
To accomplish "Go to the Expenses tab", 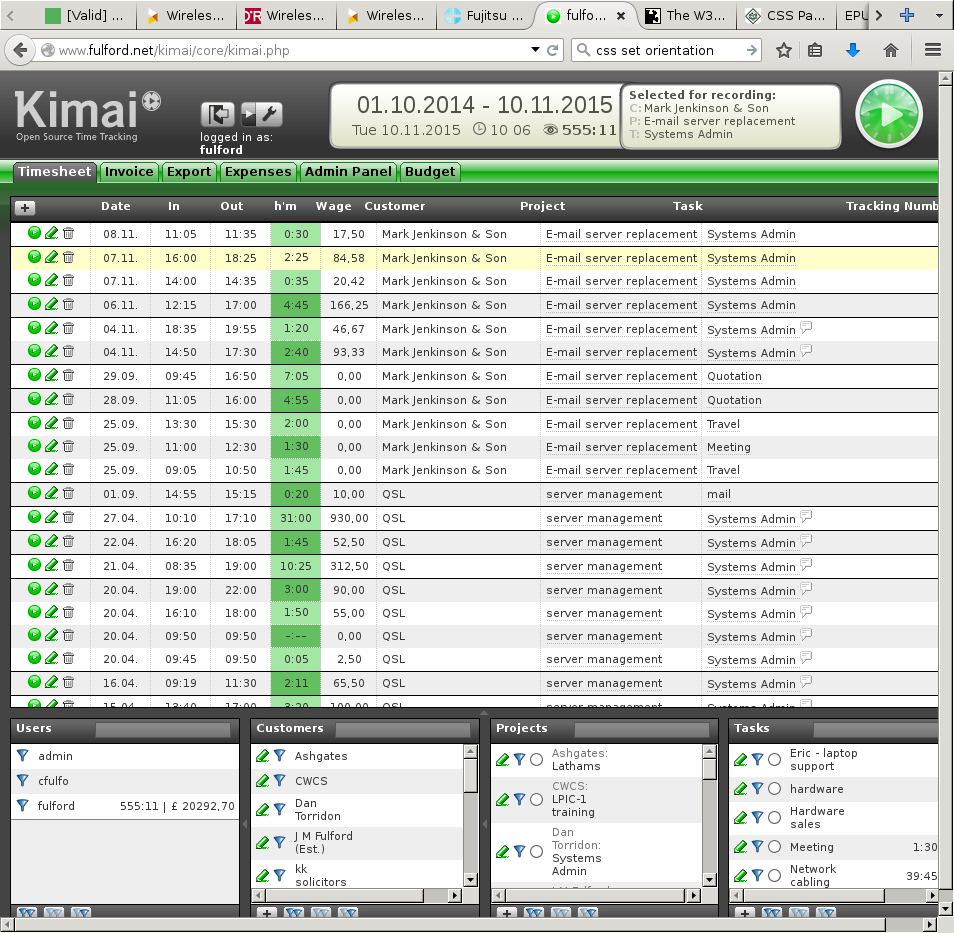I will pos(258,172).
